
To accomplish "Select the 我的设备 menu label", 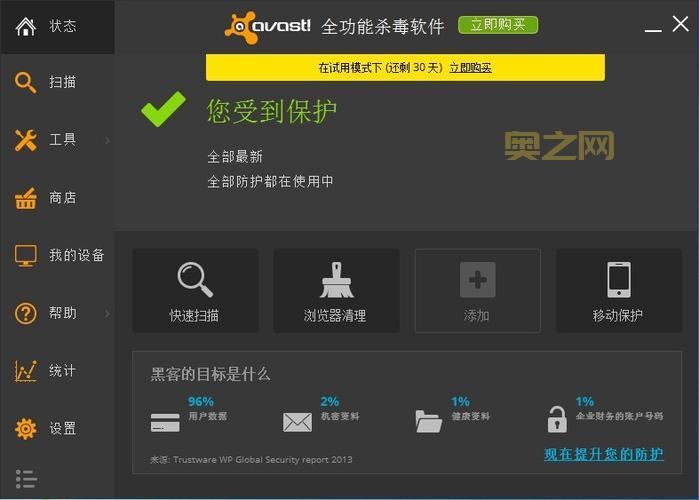I will click(77, 255).
